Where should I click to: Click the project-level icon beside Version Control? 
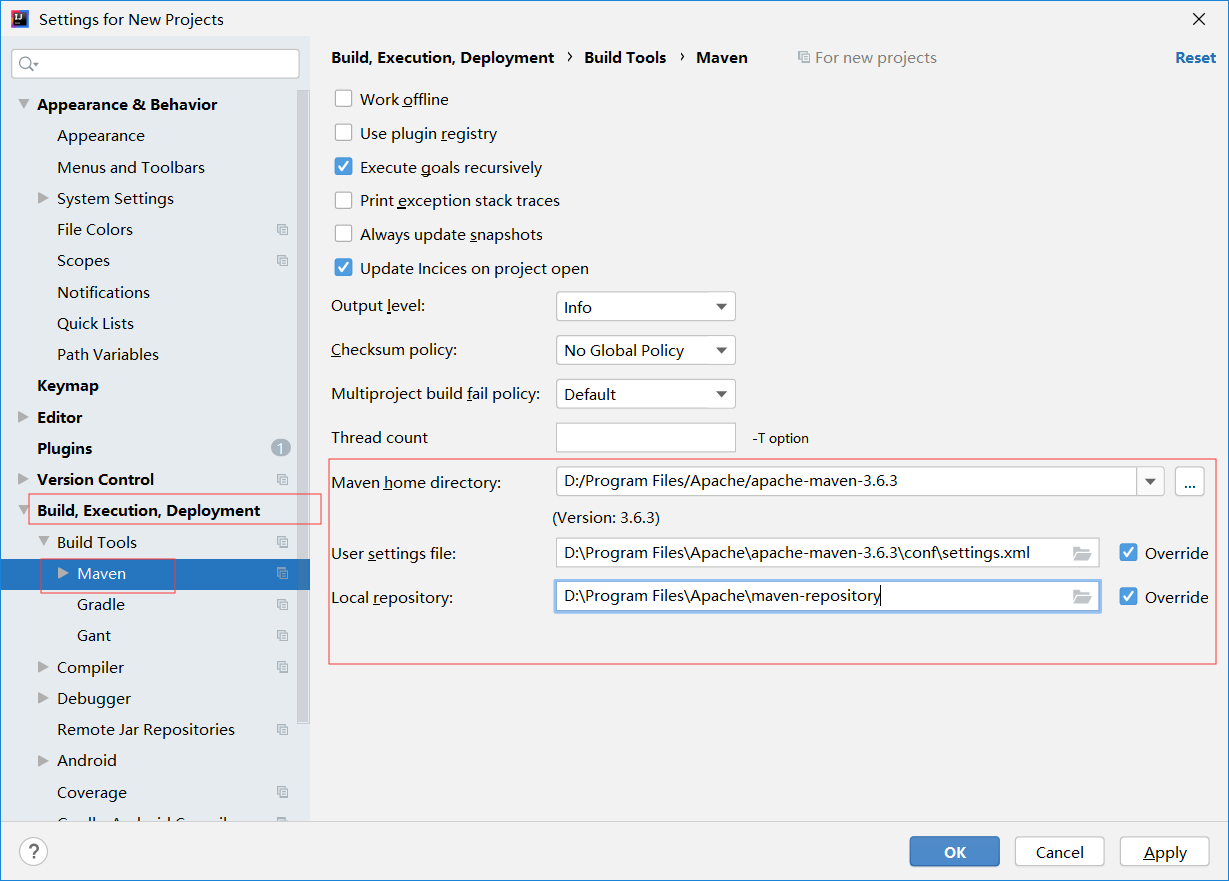coord(282,480)
